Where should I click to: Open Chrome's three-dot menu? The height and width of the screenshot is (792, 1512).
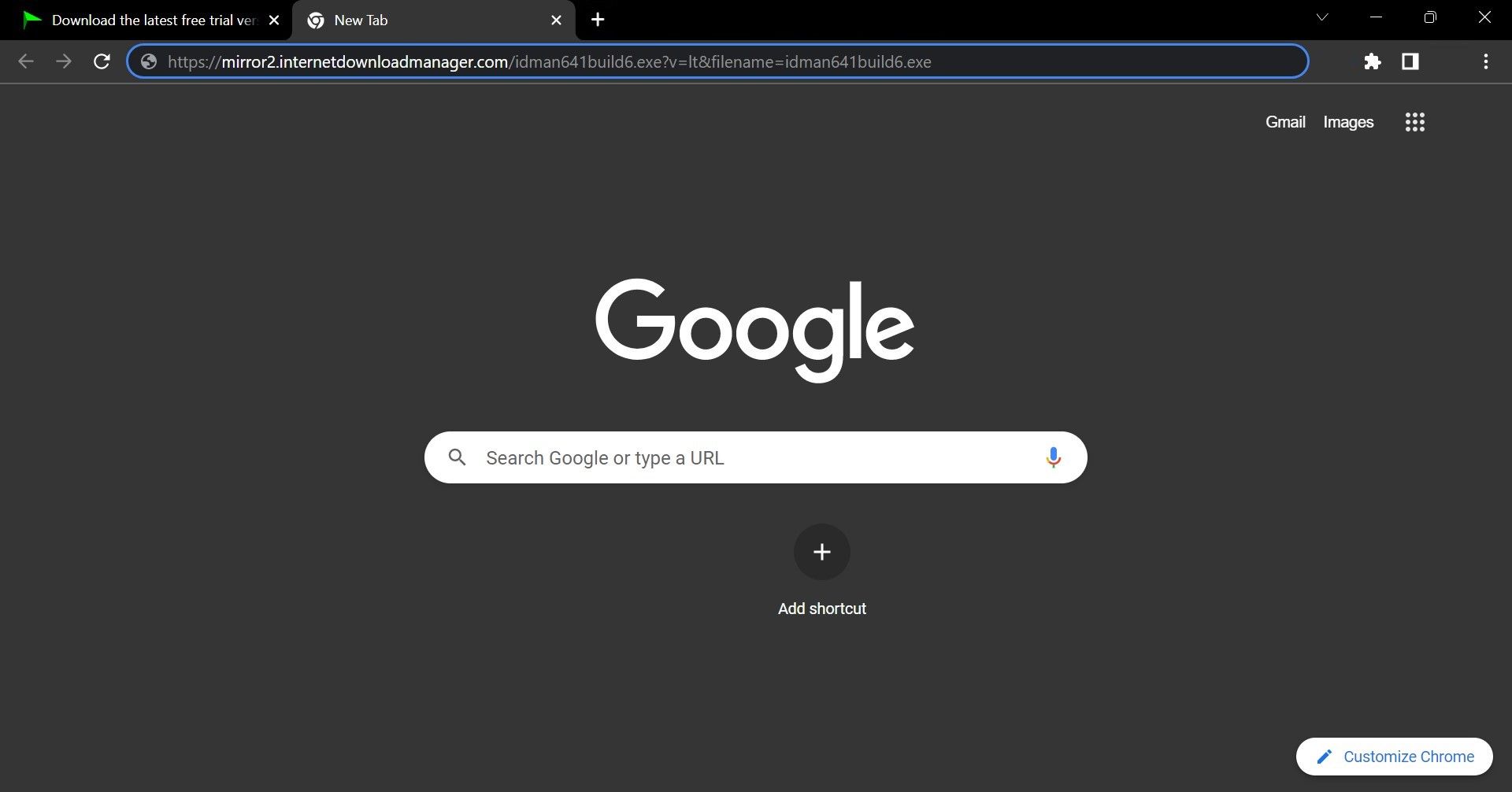coord(1486,61)
